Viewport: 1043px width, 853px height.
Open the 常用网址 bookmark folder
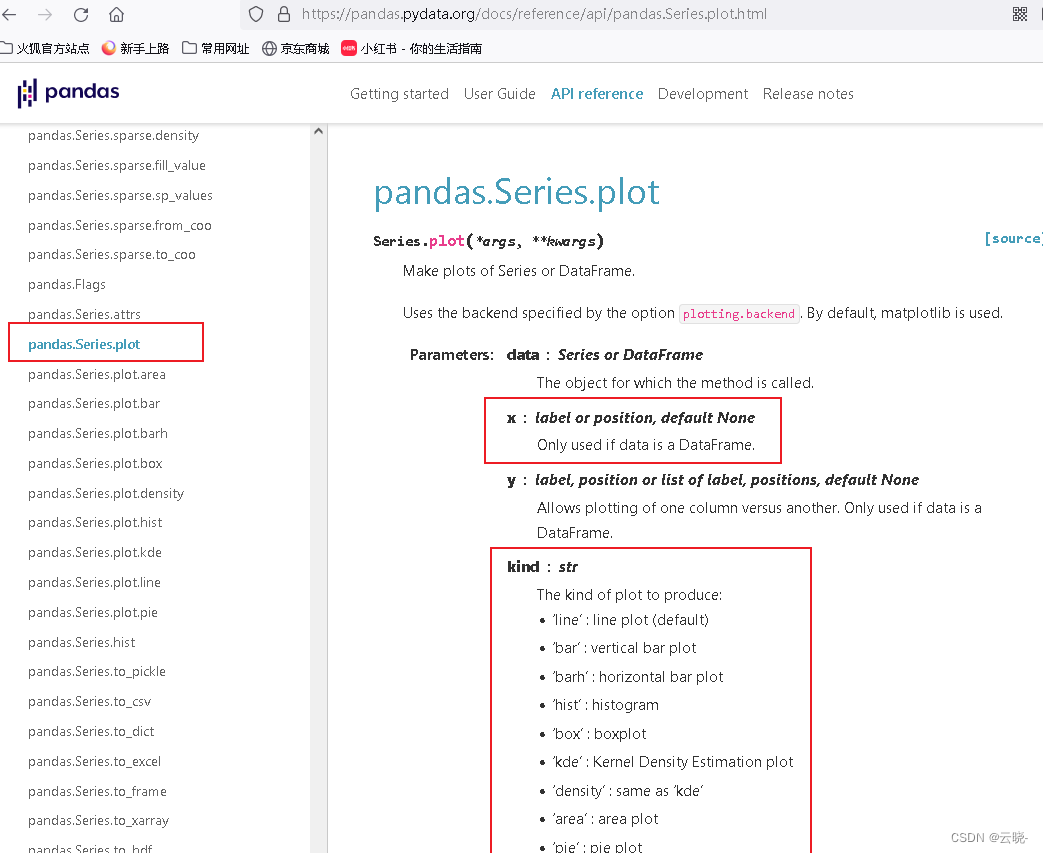click(x=216, y=48)
